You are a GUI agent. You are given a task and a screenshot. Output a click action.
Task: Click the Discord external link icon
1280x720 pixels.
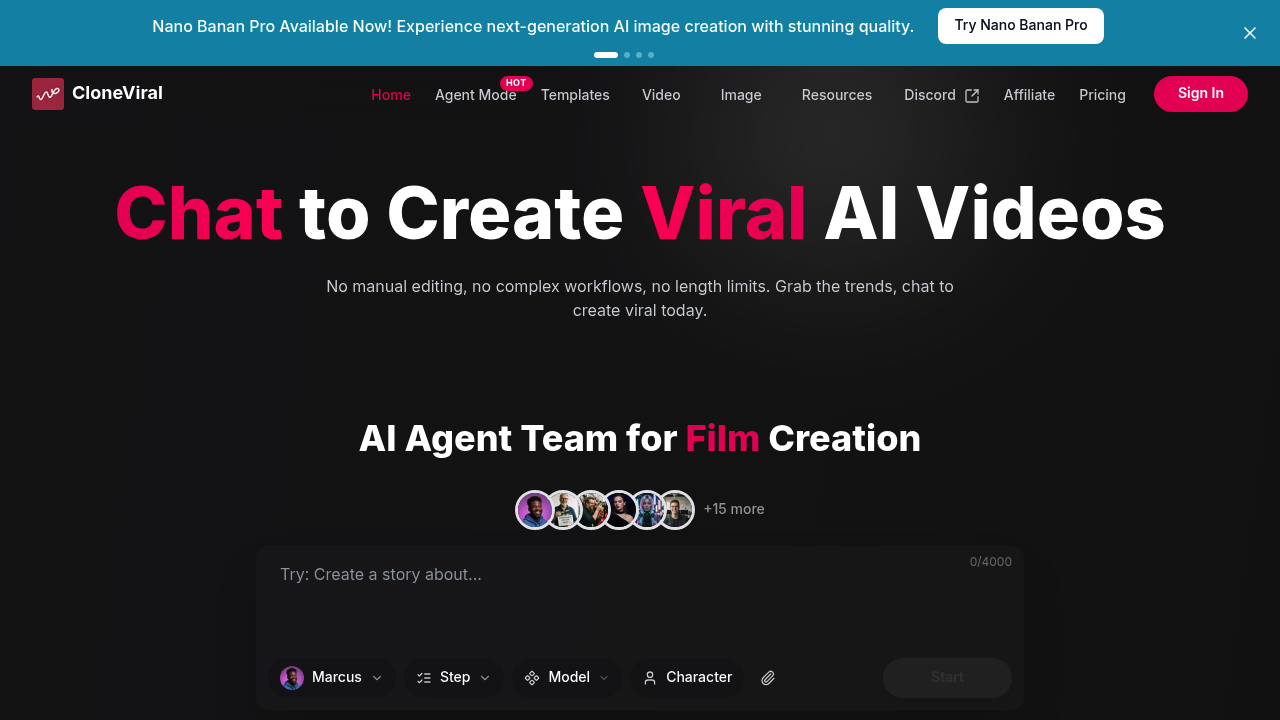click(971, 94)
